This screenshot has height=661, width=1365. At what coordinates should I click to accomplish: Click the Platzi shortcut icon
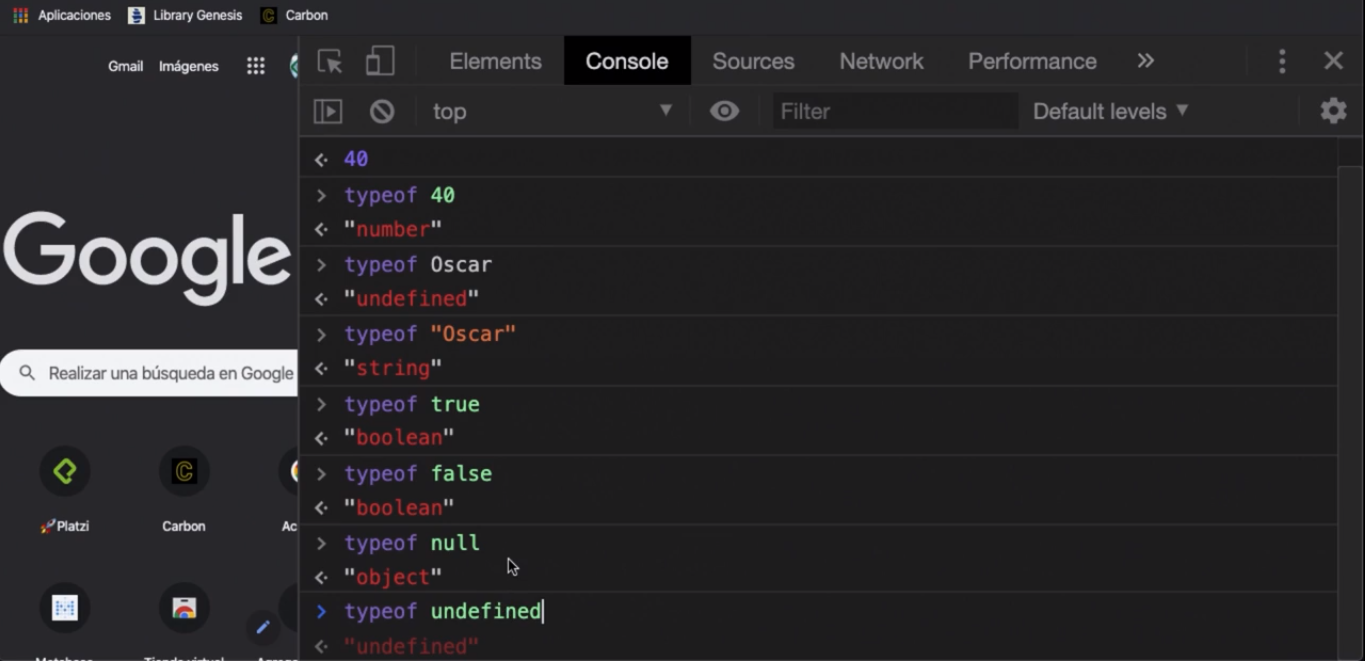click(x=65, y=472)
